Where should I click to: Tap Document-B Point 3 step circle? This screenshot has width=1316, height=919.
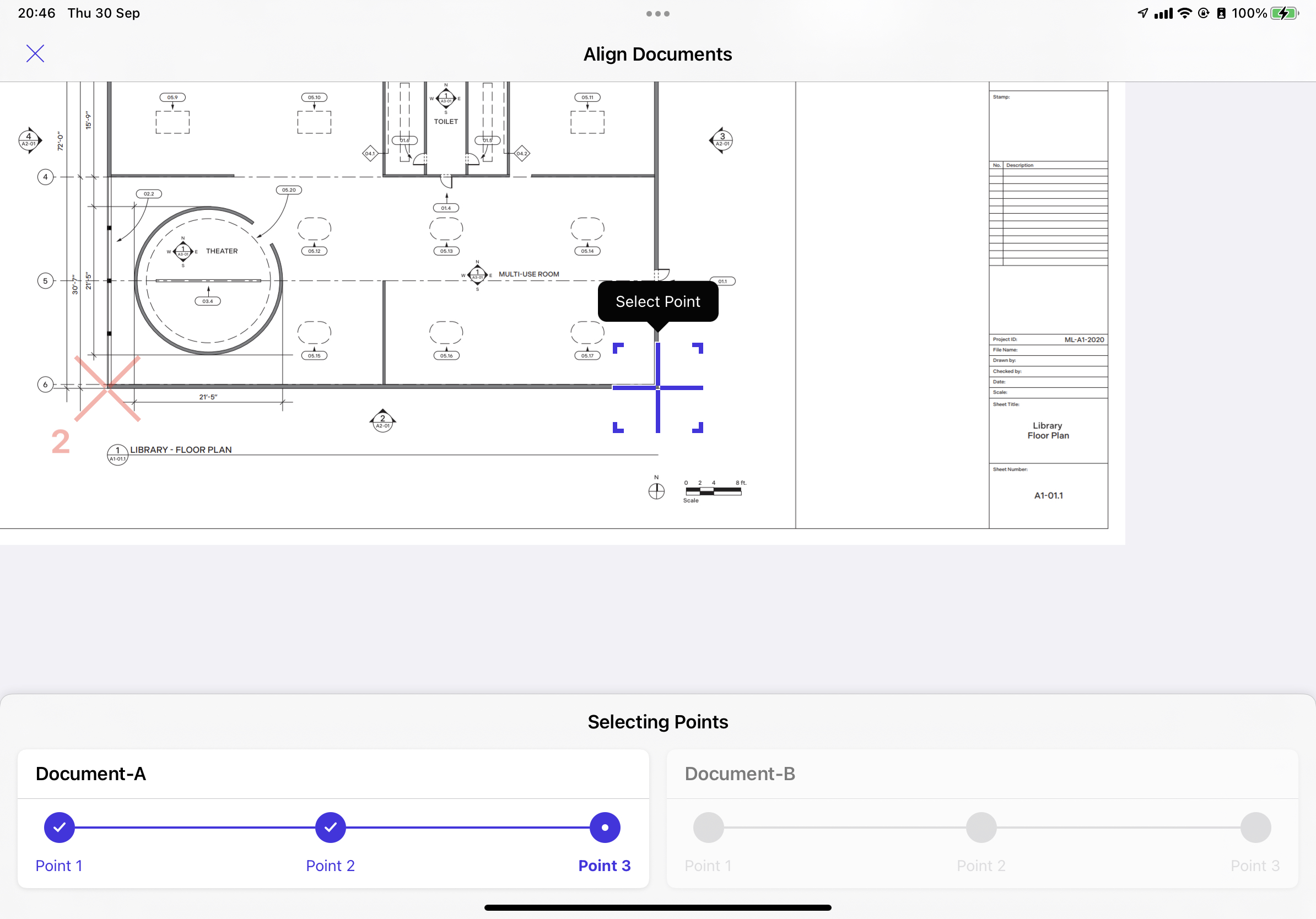coord(1255,828)
